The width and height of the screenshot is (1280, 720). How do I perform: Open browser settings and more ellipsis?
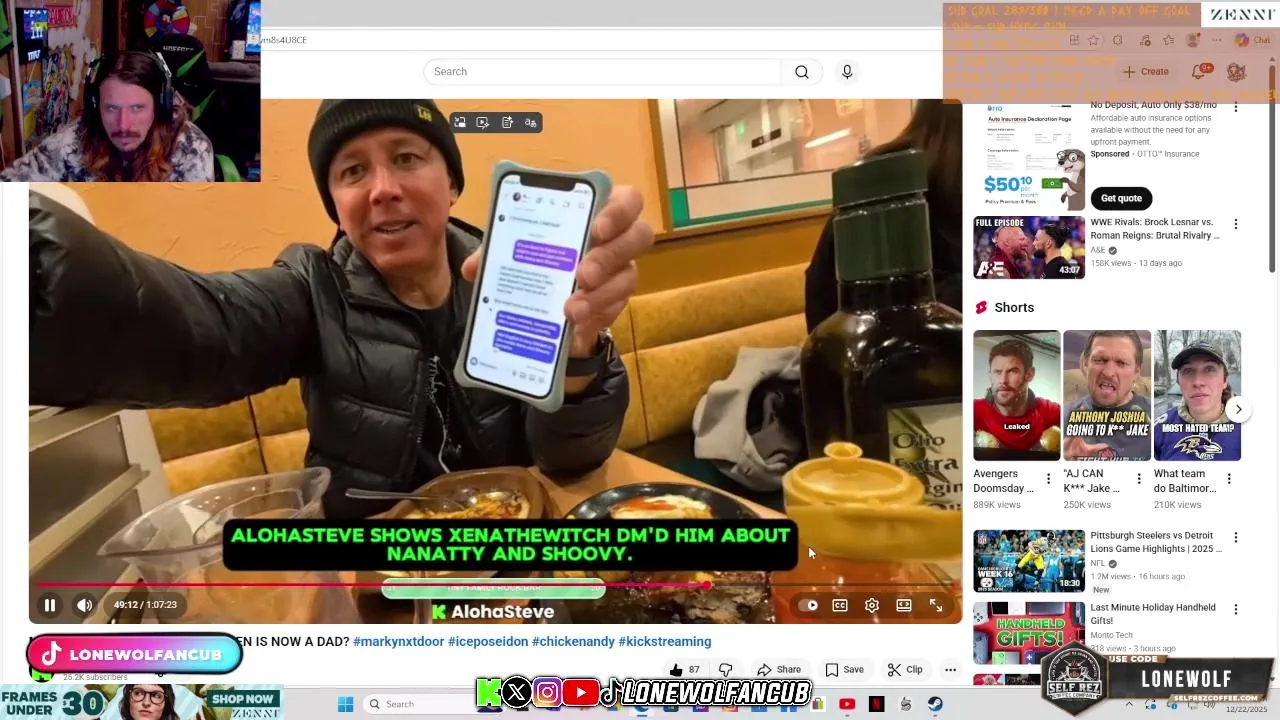click(1217, 40)
